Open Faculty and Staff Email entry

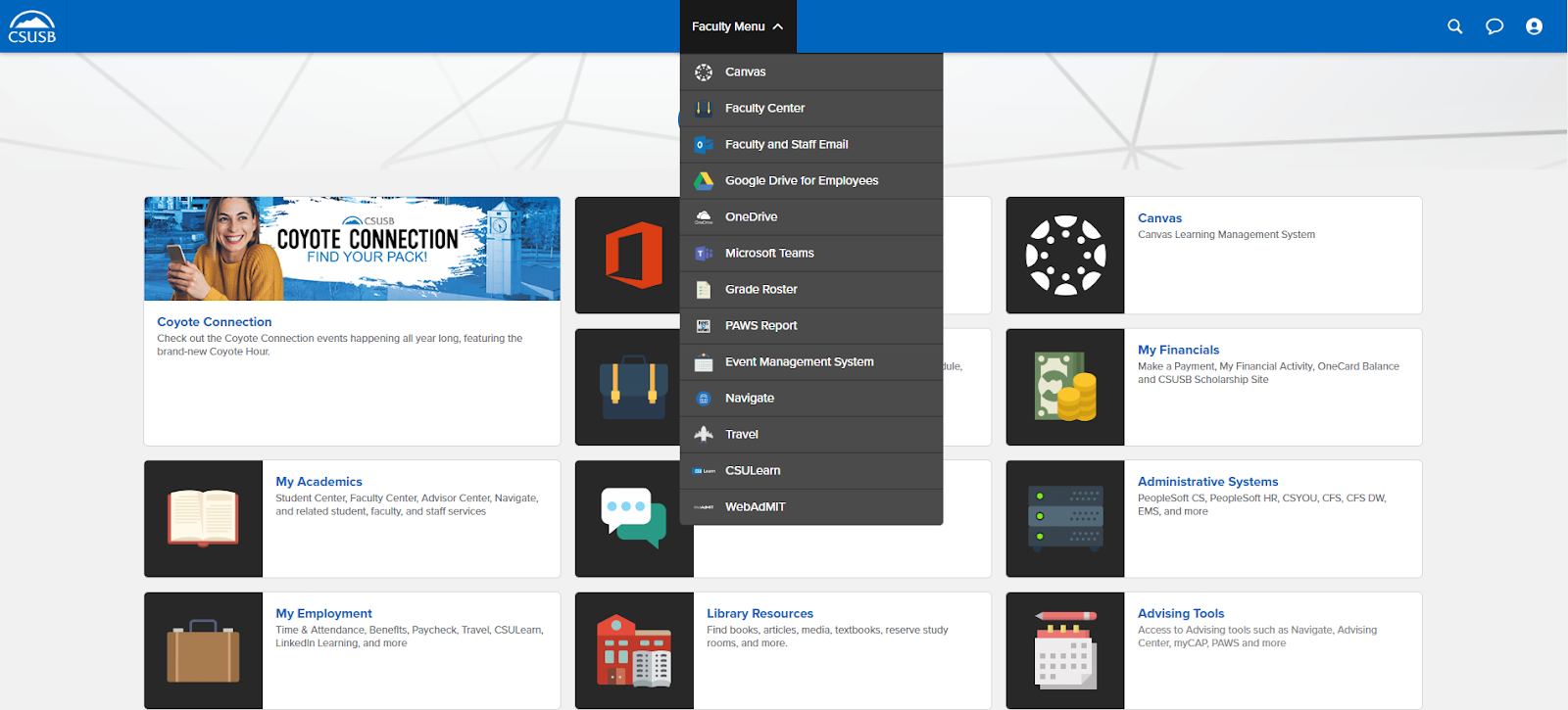[x=811, y=145]
